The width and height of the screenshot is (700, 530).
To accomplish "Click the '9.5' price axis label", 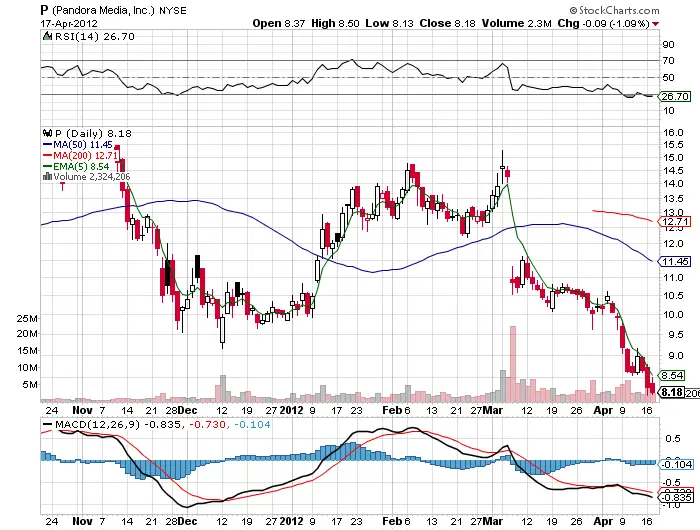I will click(675, 334).
